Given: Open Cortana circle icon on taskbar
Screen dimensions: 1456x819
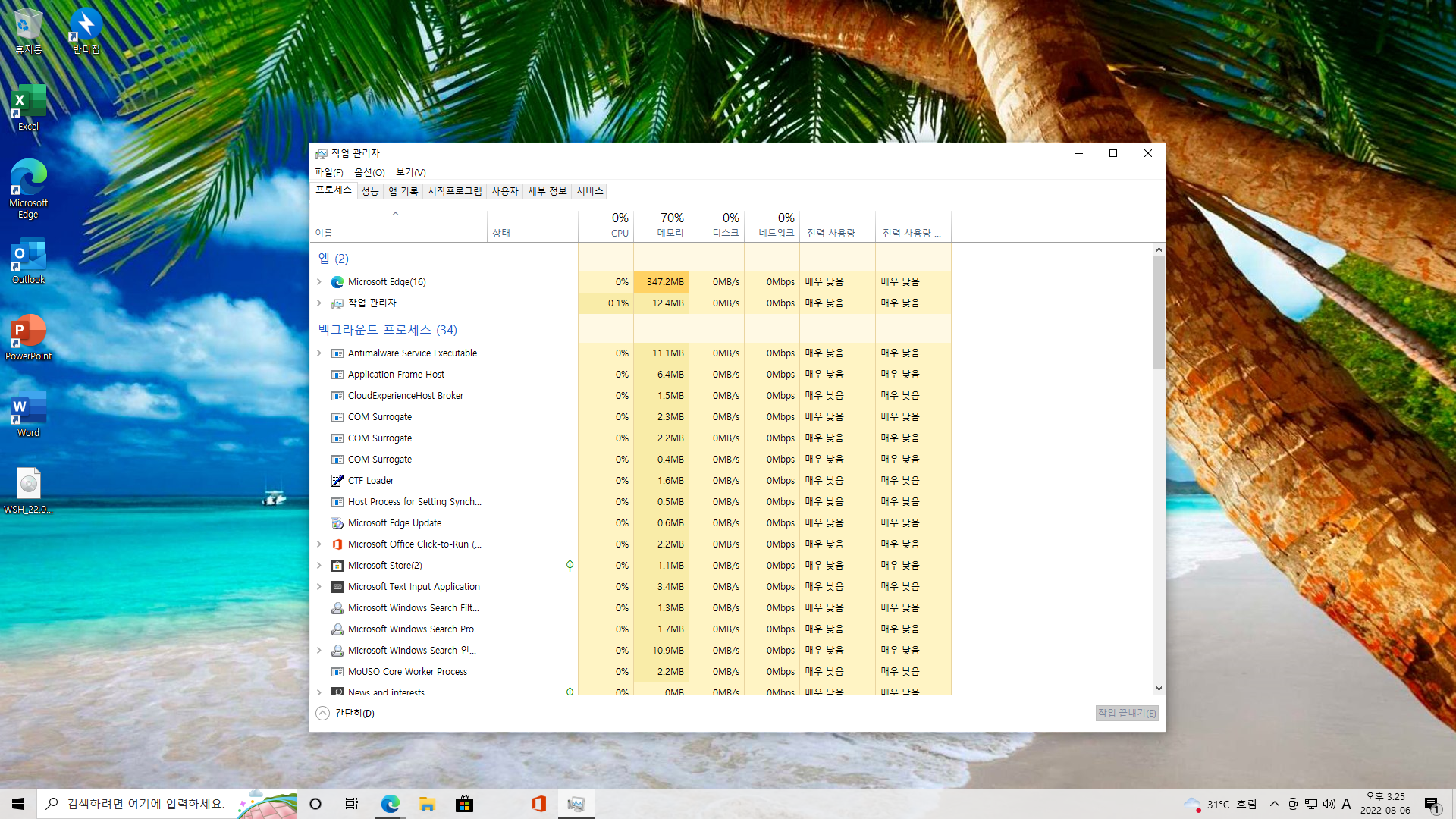Looking at the screenshot, I should coord(315,804).
